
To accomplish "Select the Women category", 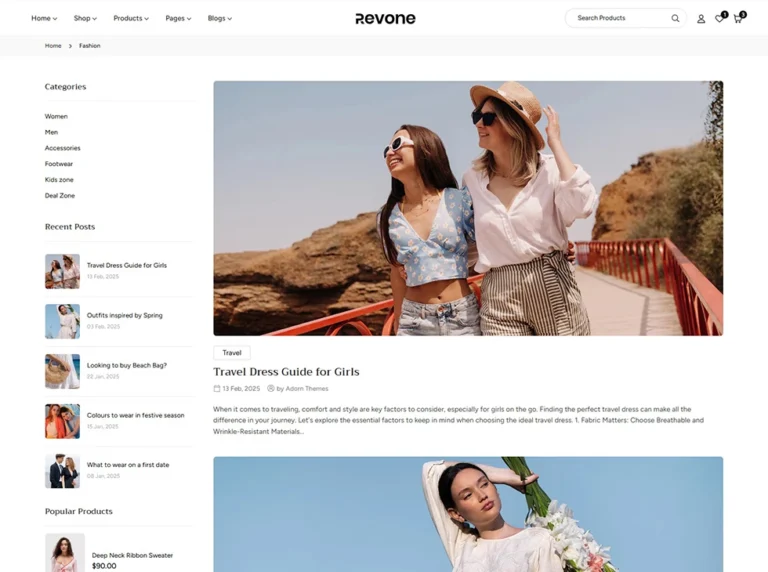I will click(56, 117).
